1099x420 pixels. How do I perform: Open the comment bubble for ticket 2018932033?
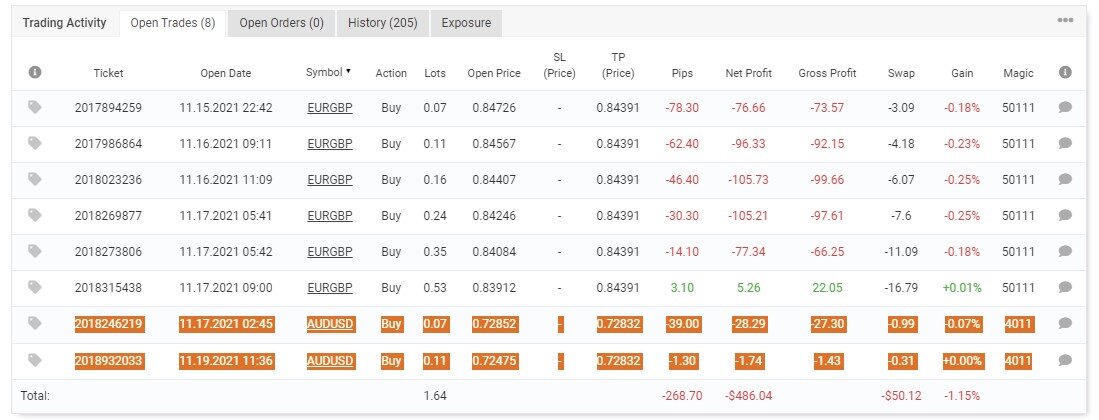(x=1065, y=360)
